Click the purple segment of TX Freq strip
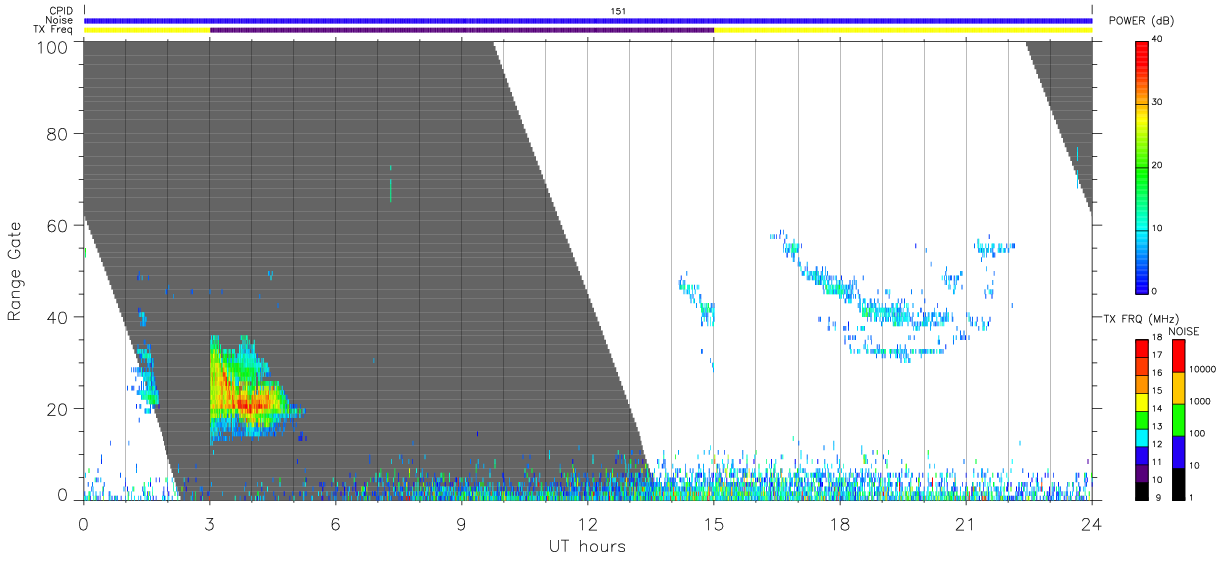The width and height of the screenshot is (1228, 567). (x=462, y=30)
